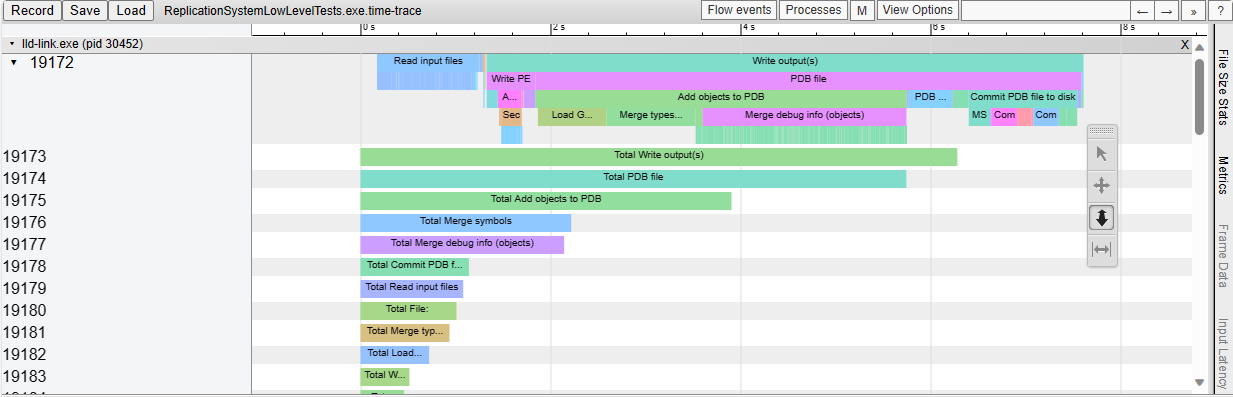
Task: Click the scrollbar down arrow
Action: pos(1199,381)
